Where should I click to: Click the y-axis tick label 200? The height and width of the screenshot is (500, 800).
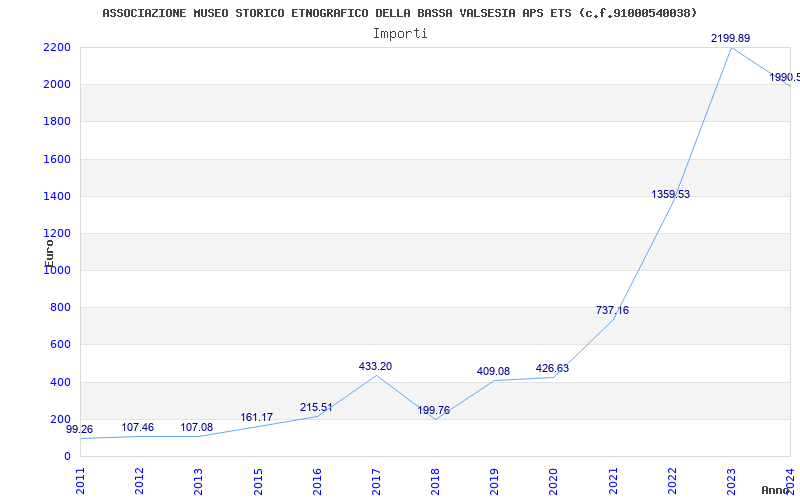[x=61, y=419]
